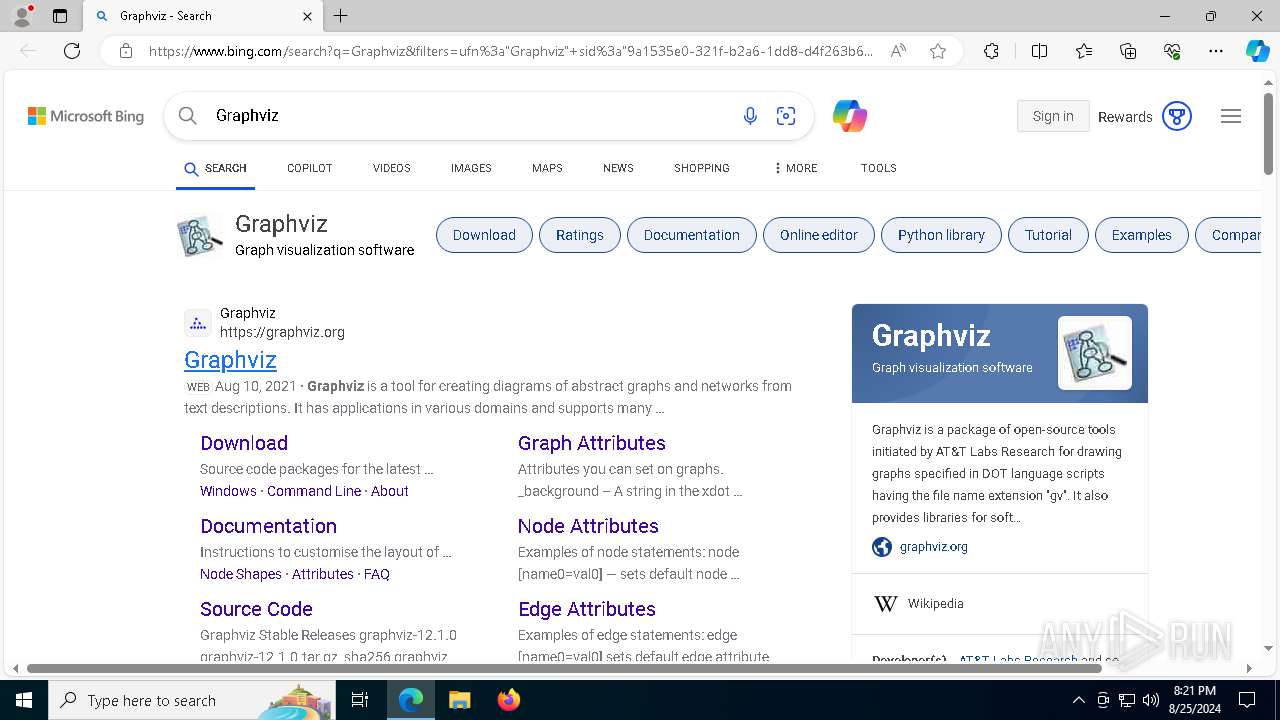Show hidden system tray icons
The width and height of the screenshot is (1280, 720).
pos(1078,700)
